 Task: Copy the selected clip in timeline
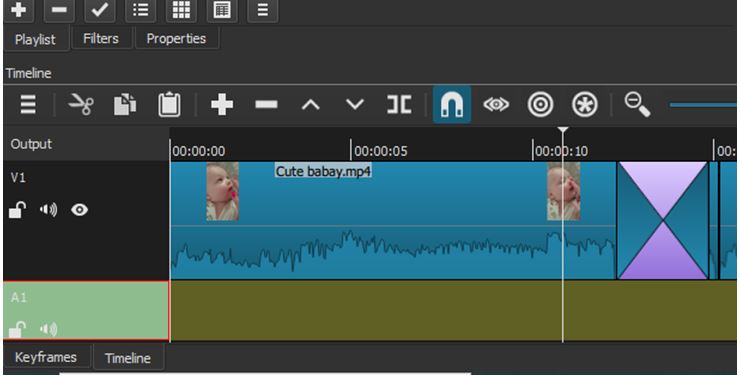125,104
